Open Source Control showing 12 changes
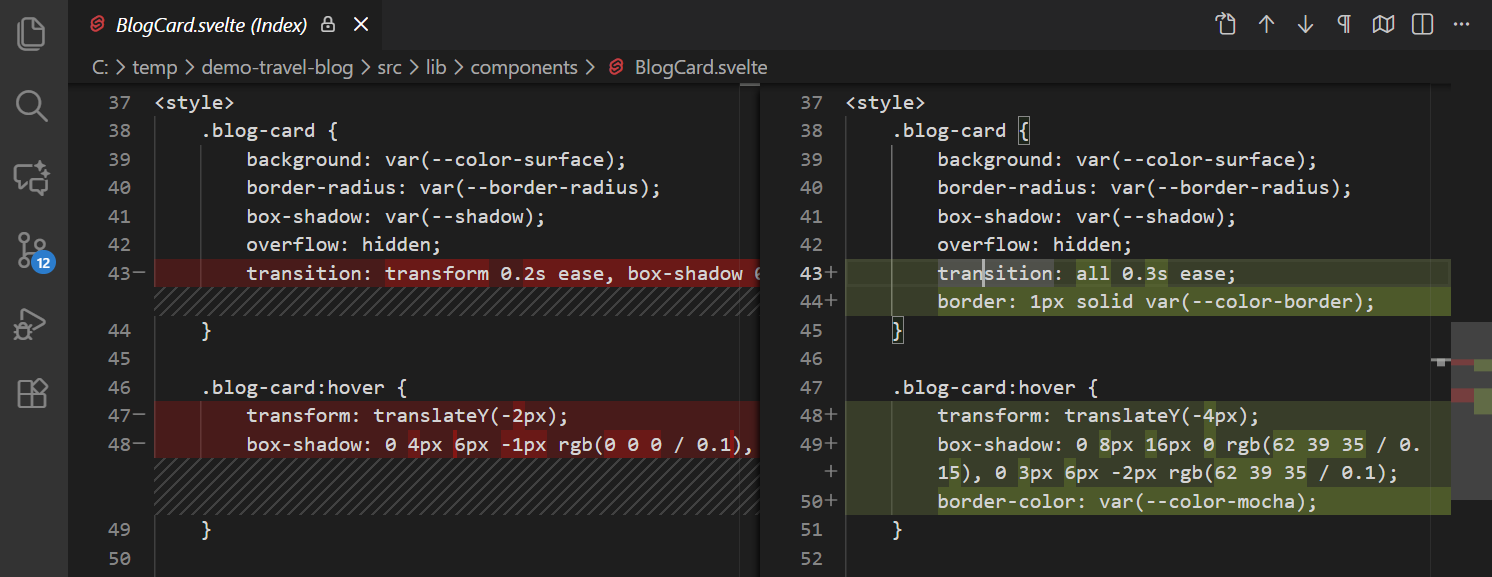The height and width of the screenshot is (577, 1492). coord(32,250)
